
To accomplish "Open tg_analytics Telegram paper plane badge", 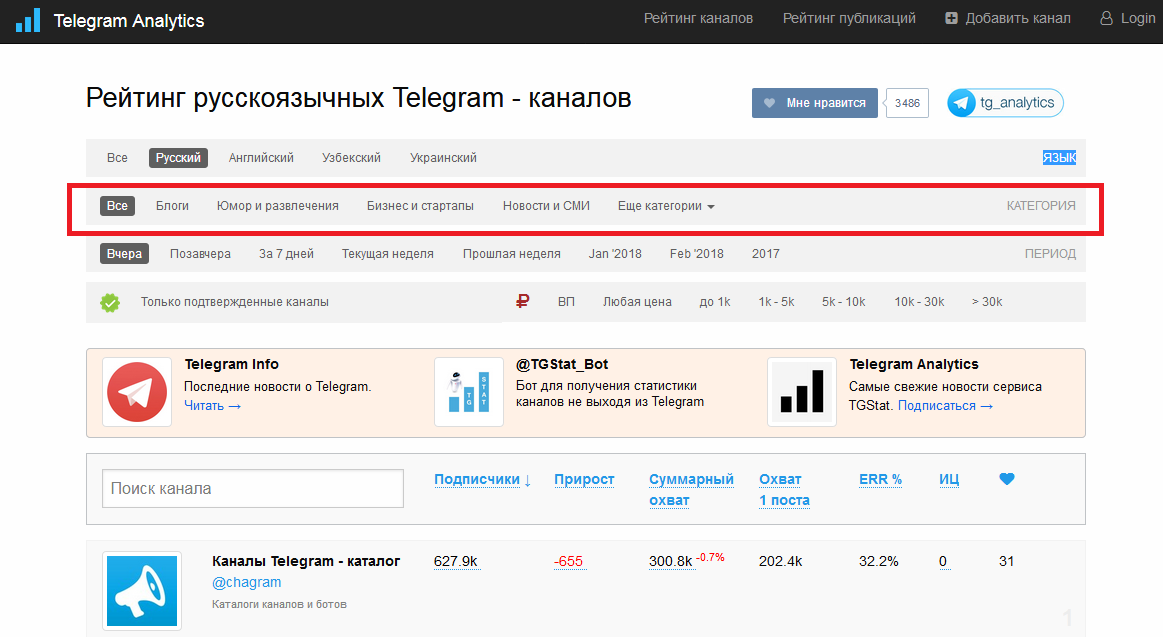I will 961,103.
